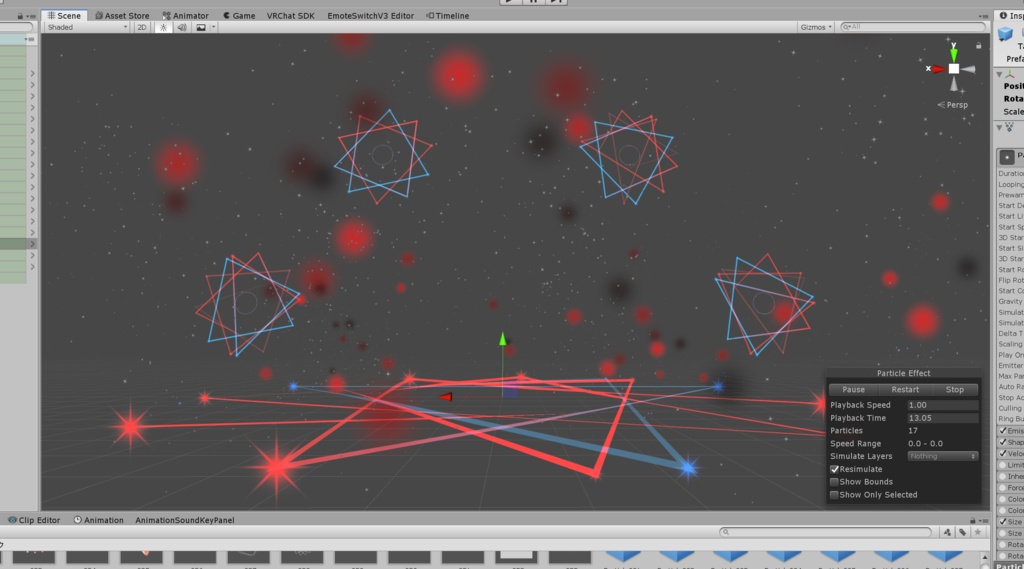Collapse the Transform component foldout
Screen dimensions: 1024x569
click(999, 74)
